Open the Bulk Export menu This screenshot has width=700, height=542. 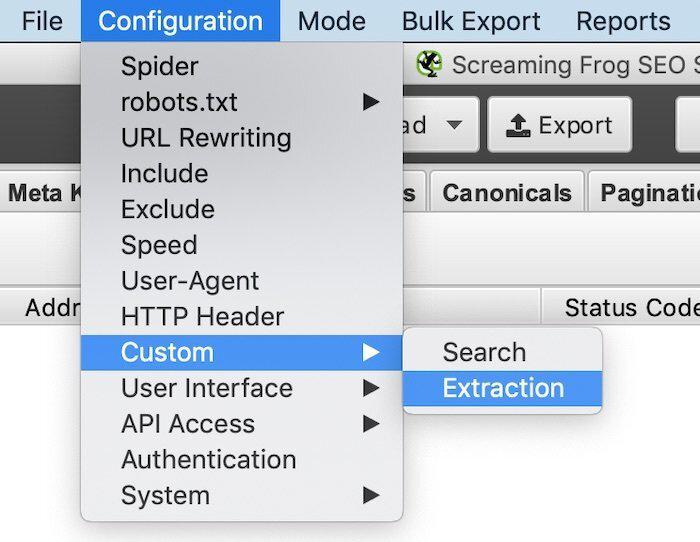(471, 21)
